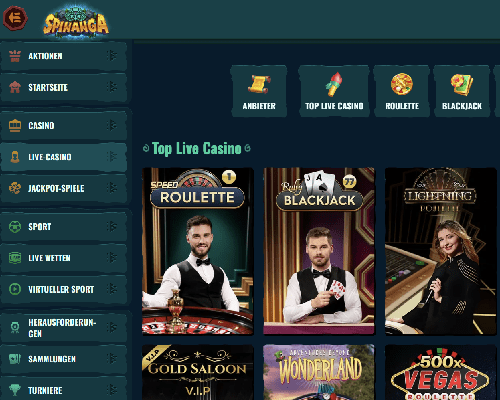Viewport: 500px width, 400px height.
Task: Launch the Ruby Blackjack game
Action: 319,251
